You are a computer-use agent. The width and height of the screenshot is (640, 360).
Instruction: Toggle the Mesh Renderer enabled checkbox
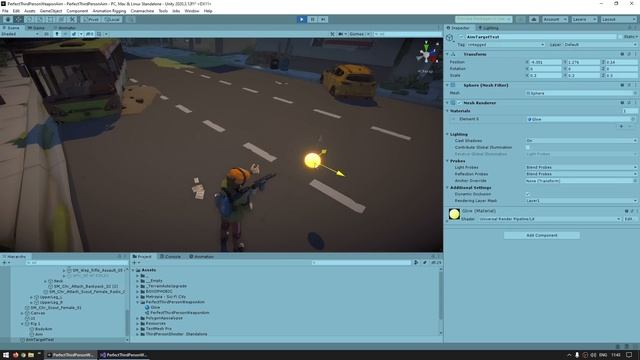[460, 103]
